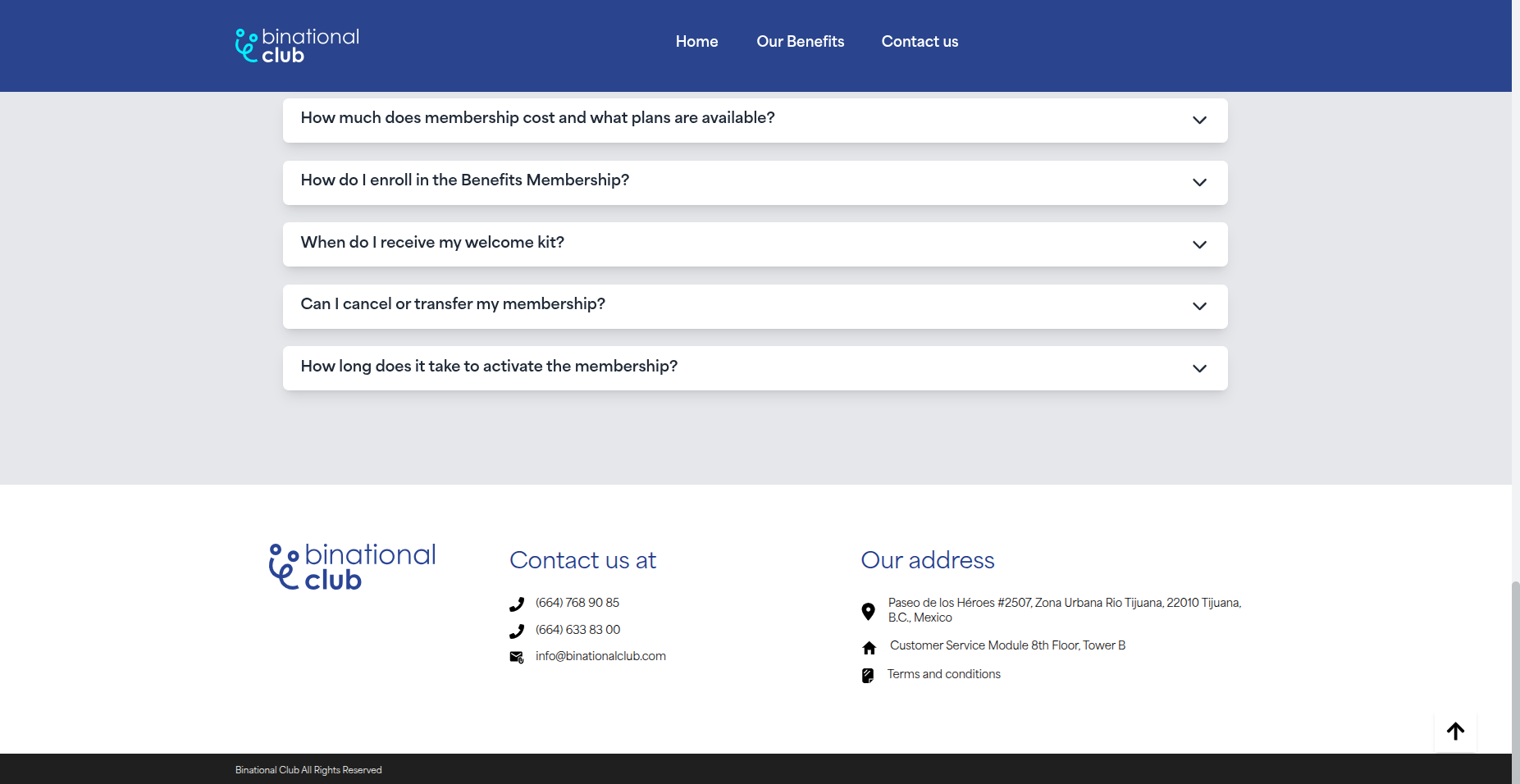Click the house icon near Customer Service Module
This screenshot has width=1520, height=784.
tap(869, 648)
